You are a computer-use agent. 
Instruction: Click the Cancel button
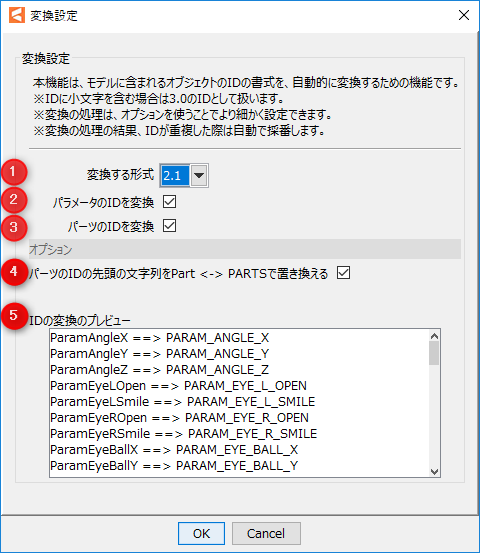(x=266, y=533)
